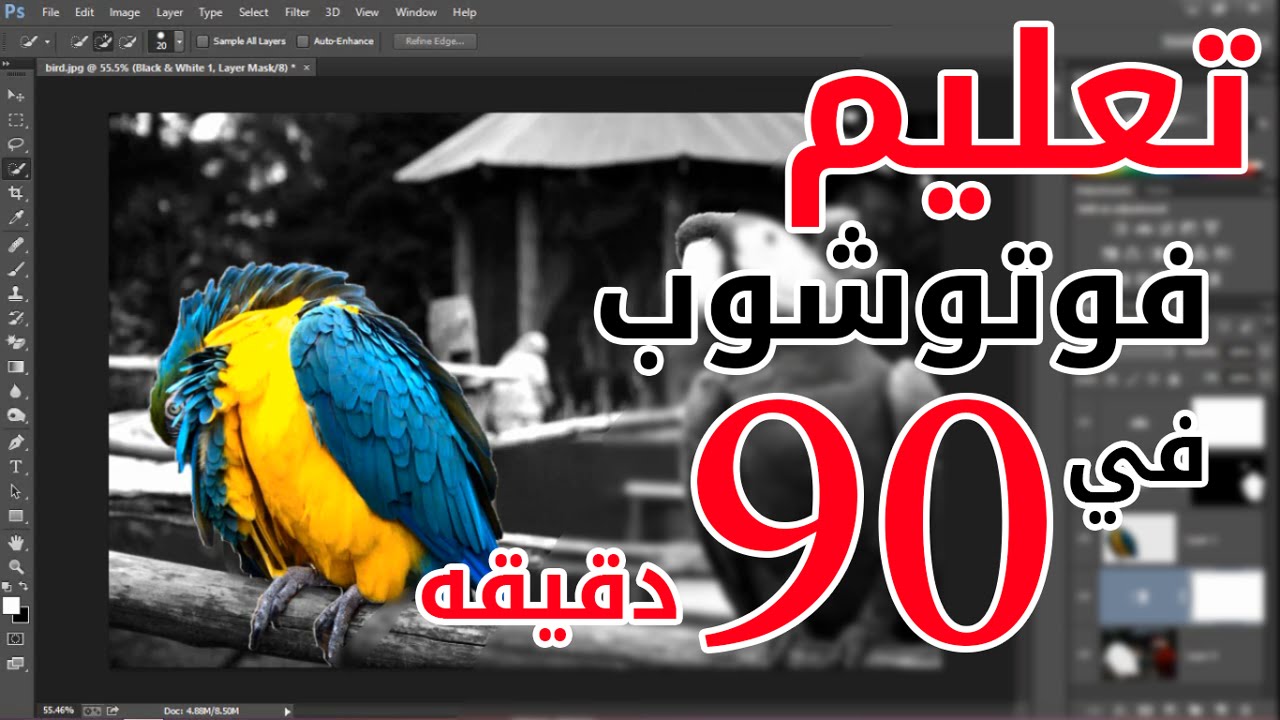
Task: Select the Eraser tool
Action: tap(16, 343)
